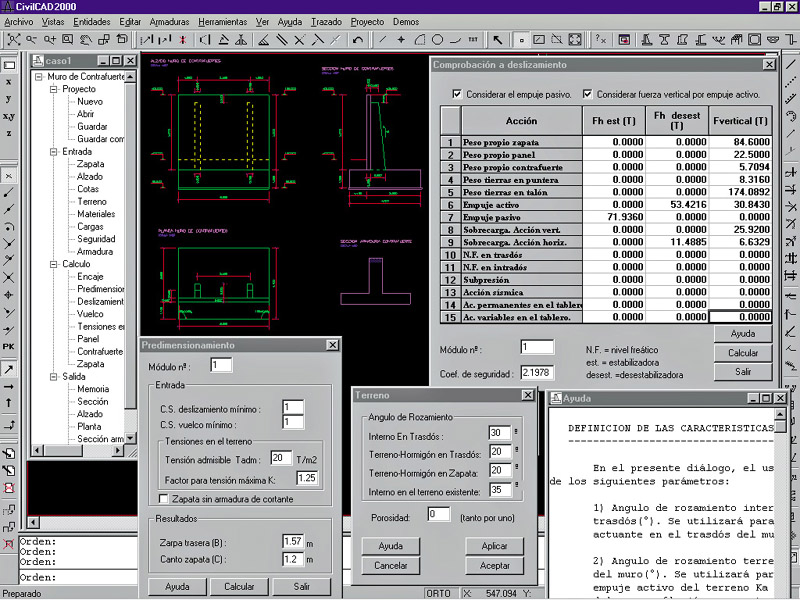The image size is (800, 600).
Task: Click Aceptar in the Terreno dialog
Action: 494,566
